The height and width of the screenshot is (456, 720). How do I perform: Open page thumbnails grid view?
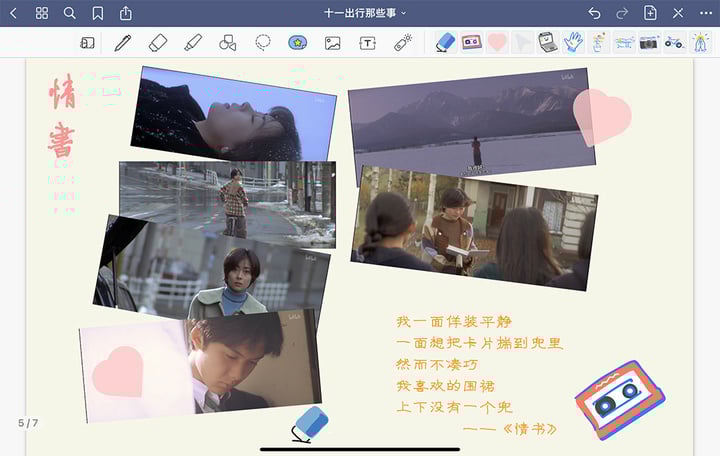pos(41,13)
